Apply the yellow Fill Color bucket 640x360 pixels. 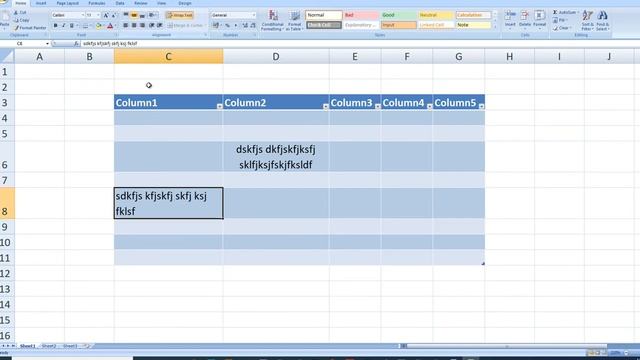click(98, 26)
